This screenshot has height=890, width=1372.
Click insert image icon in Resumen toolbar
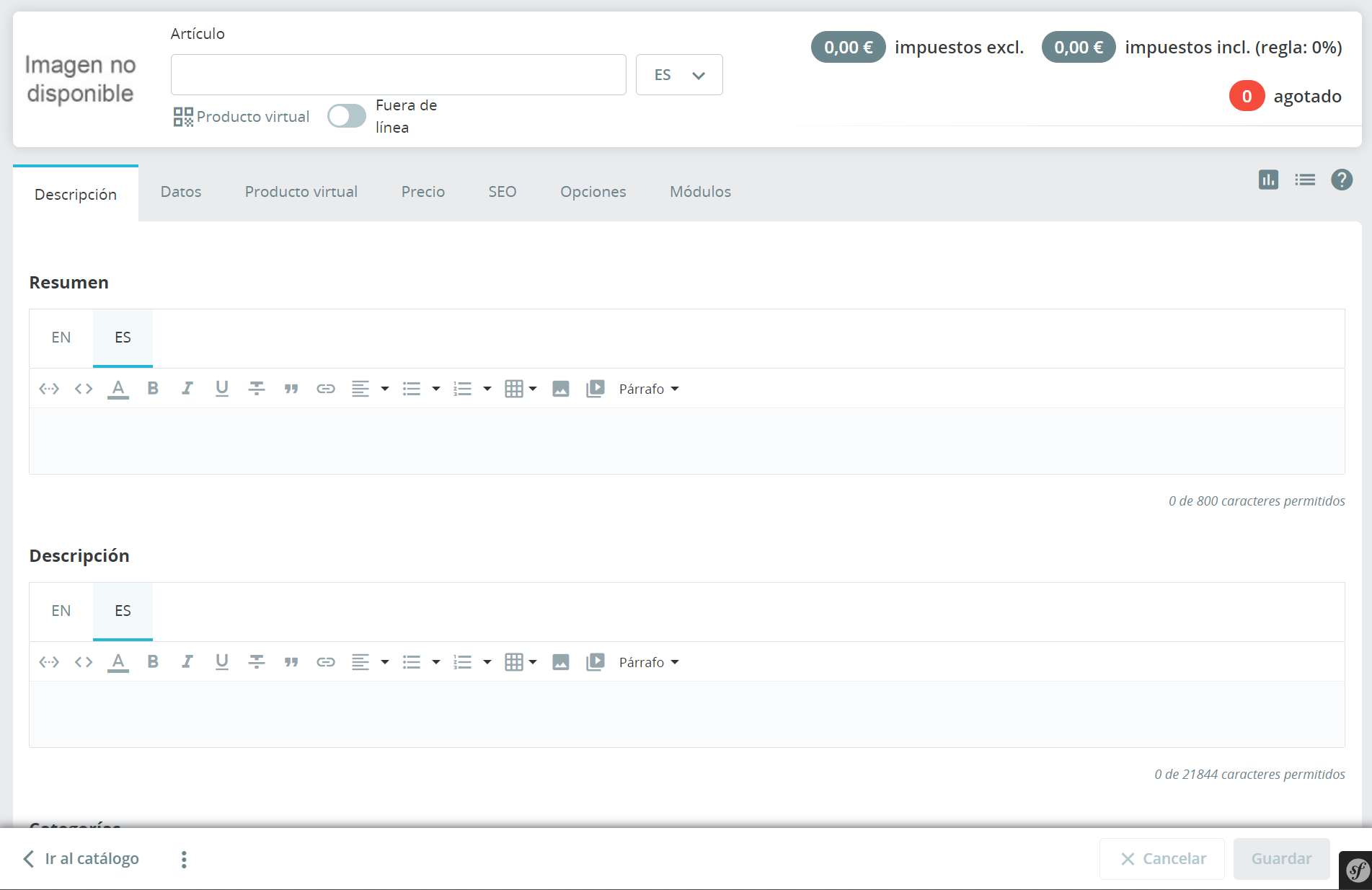(561, 389)
